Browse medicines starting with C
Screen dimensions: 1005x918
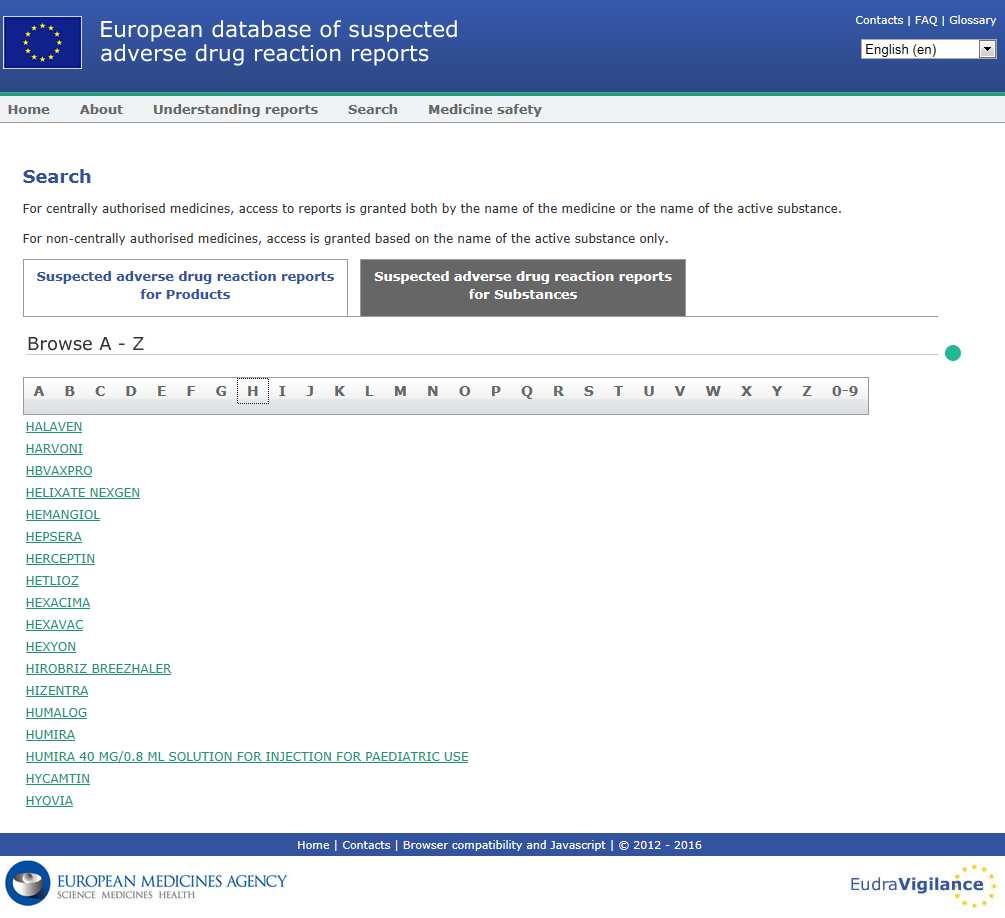tap(100, 391)
